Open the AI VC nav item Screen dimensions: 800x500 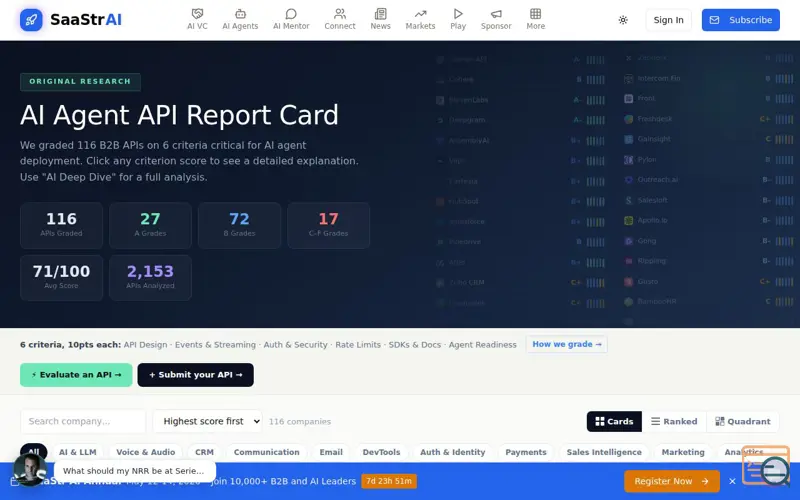(x=197, y=19)
